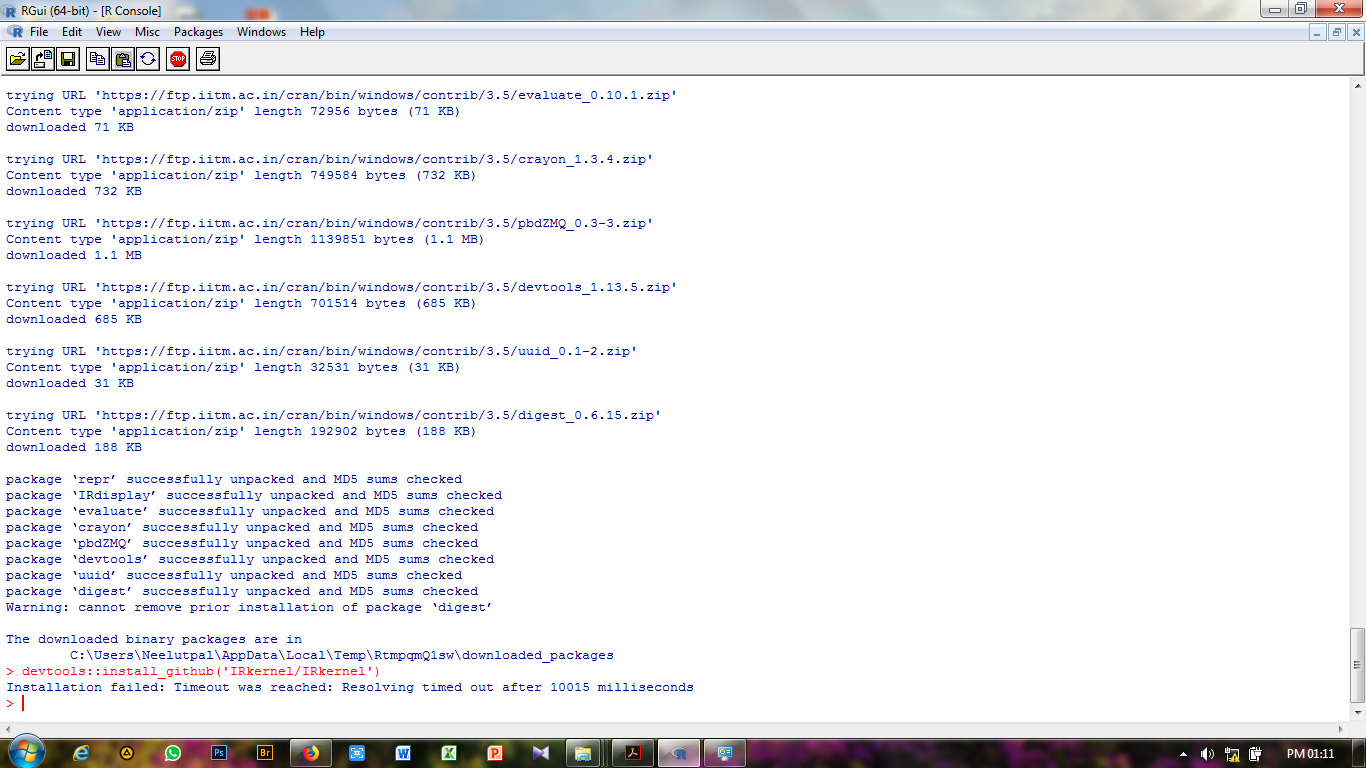
Task: Click the Copy toolbar icon
Action: point(96,59)
